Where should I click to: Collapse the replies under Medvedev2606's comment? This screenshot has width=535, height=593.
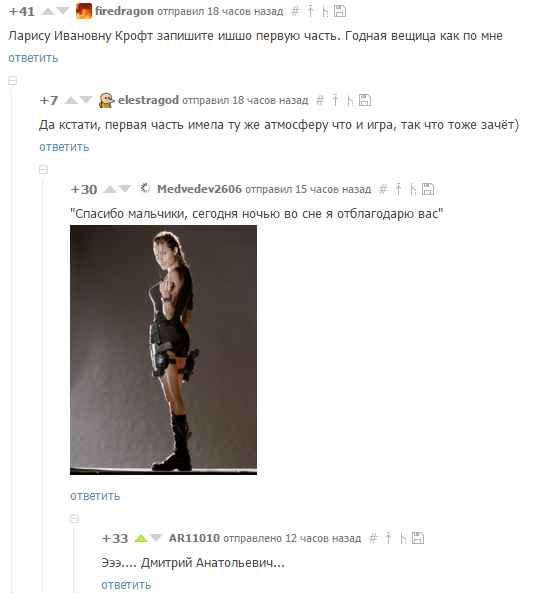tap(74, 518)
